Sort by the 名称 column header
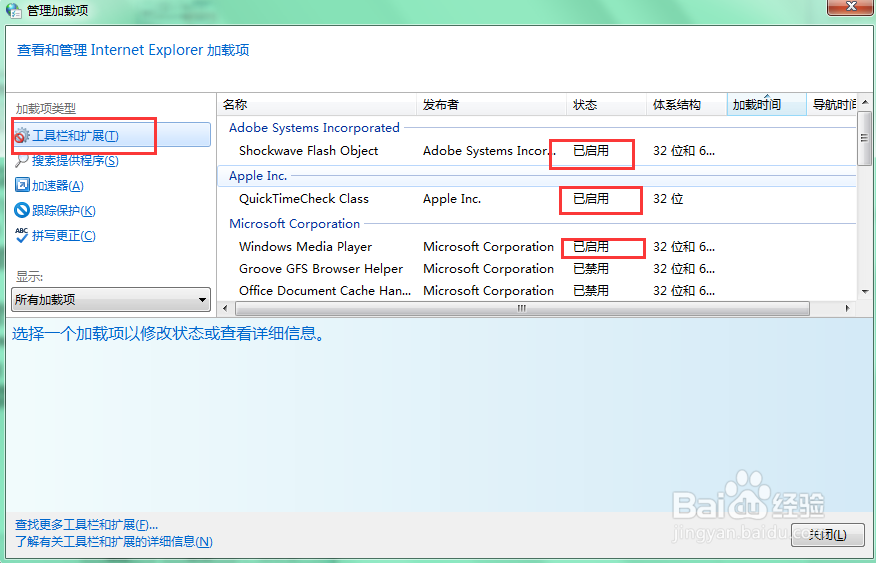 tap(317, 104)
